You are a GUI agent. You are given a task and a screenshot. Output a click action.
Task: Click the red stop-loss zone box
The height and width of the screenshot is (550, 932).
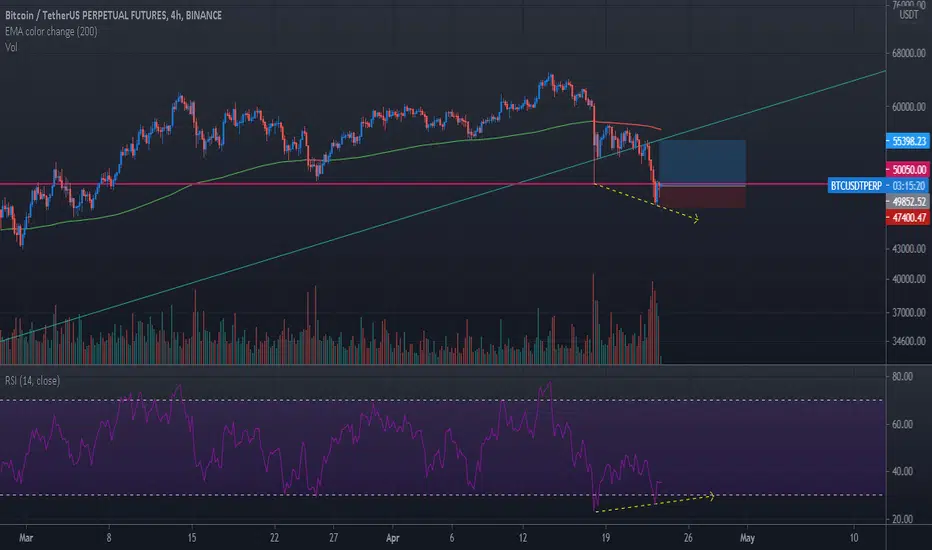point(703,197)
